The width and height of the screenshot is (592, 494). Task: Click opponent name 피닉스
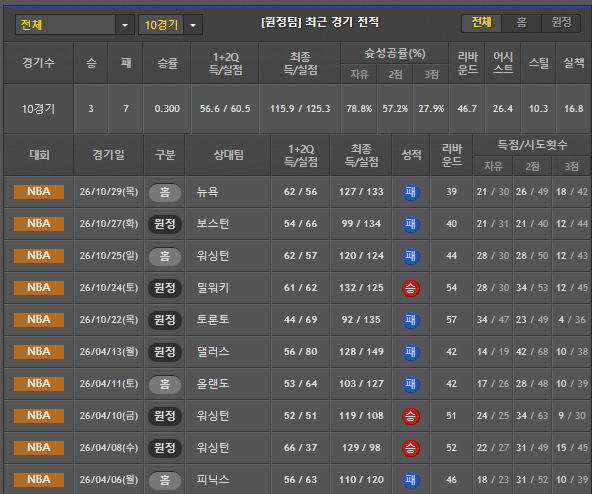tap(213, 480)
